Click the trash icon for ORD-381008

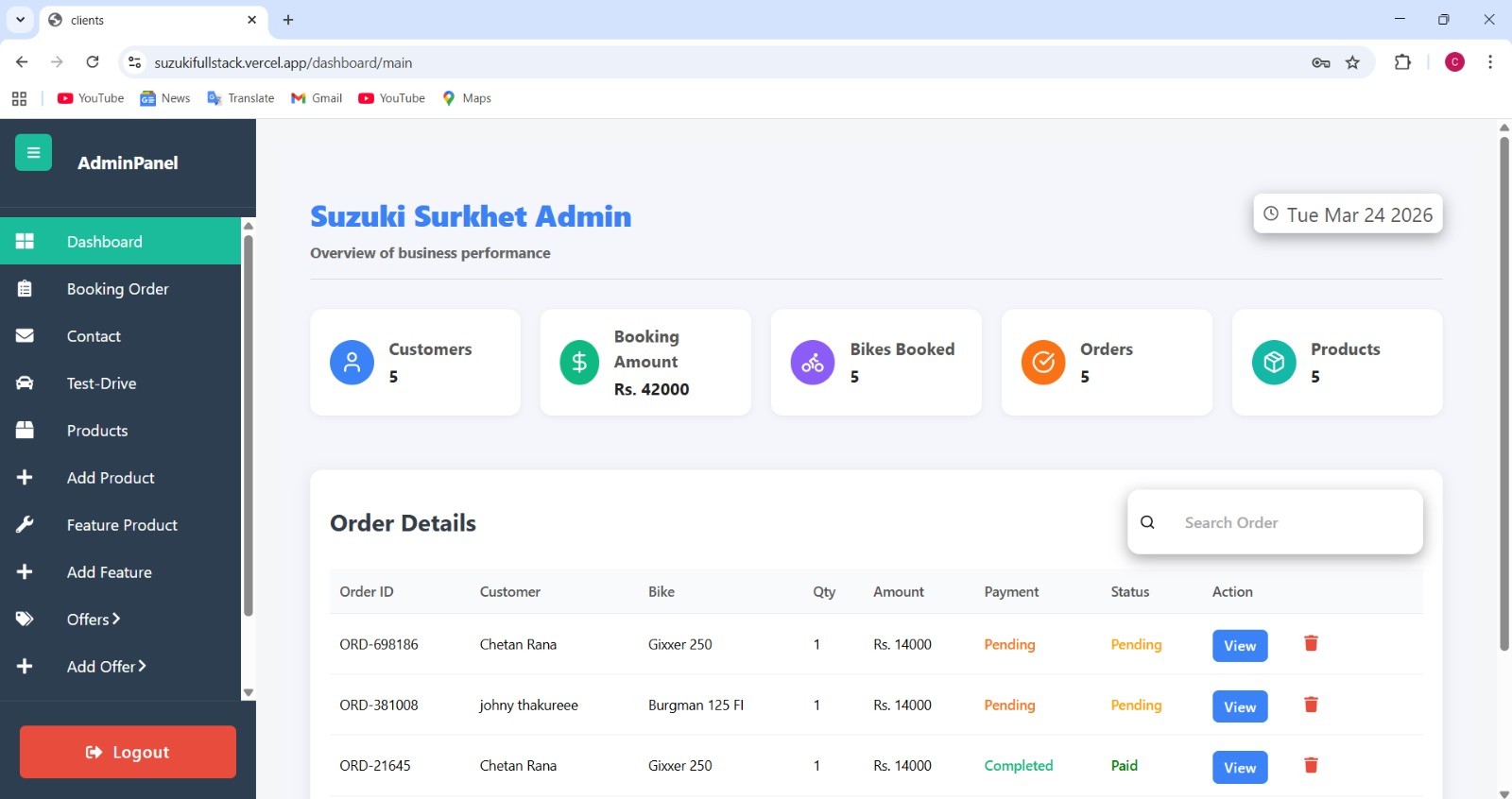pyautogui.click(x=1311, y=705)
